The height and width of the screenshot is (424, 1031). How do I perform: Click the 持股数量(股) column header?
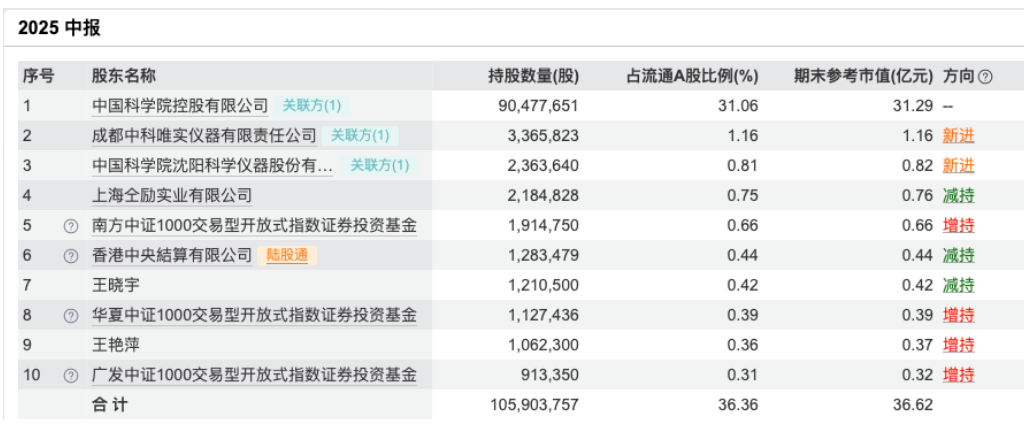tap(533, 76)
